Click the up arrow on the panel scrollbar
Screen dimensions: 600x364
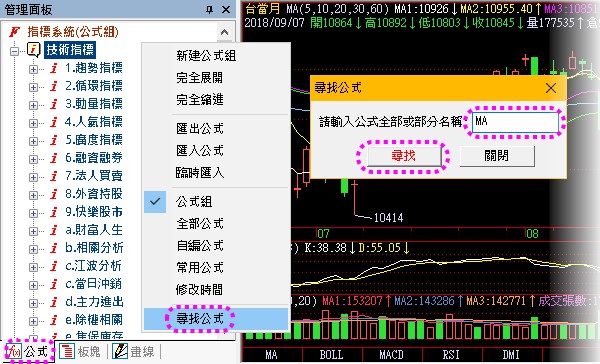tap(225, 33)
